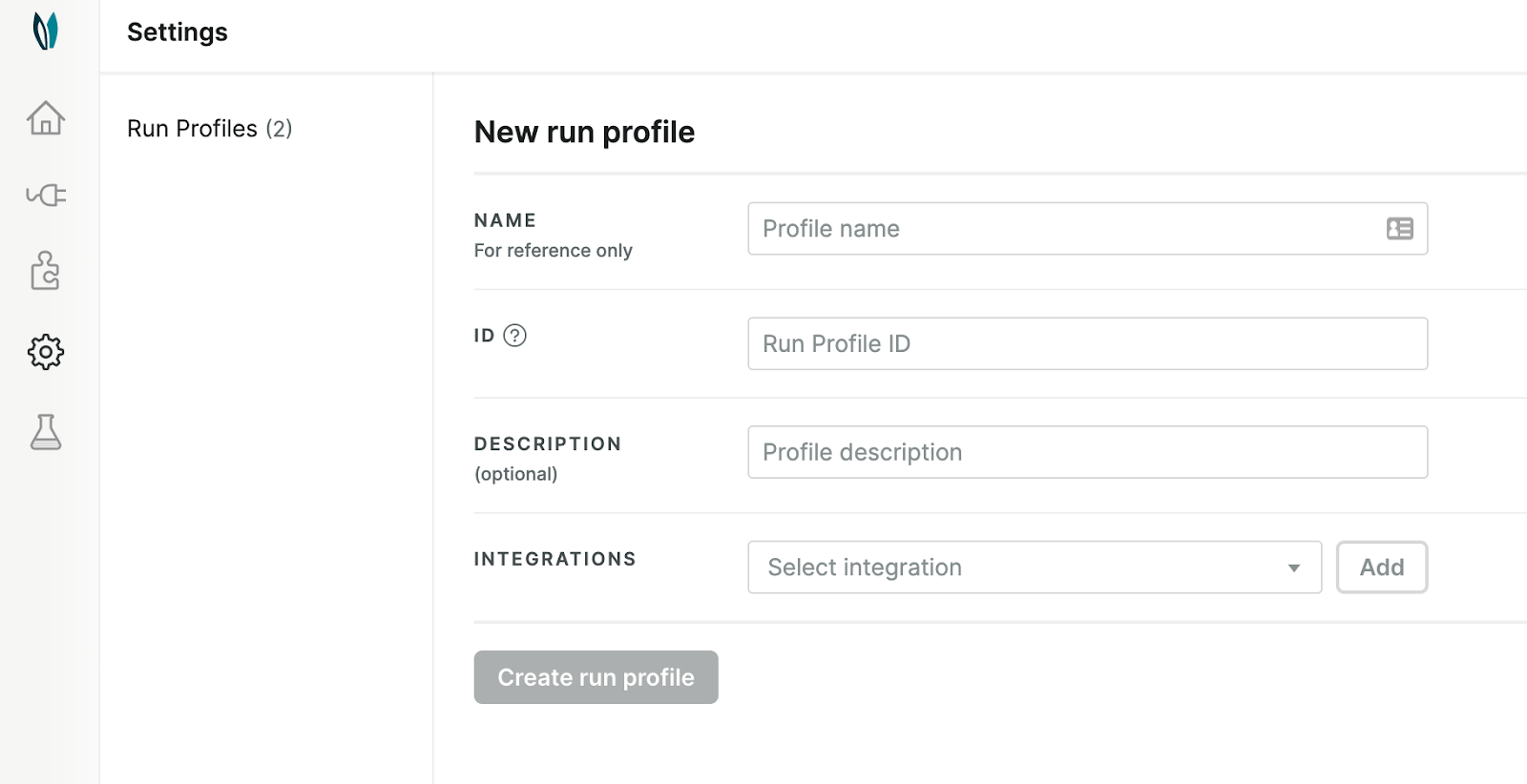
Task: Click the Profile description text box
Action: tap(1087, 453)
